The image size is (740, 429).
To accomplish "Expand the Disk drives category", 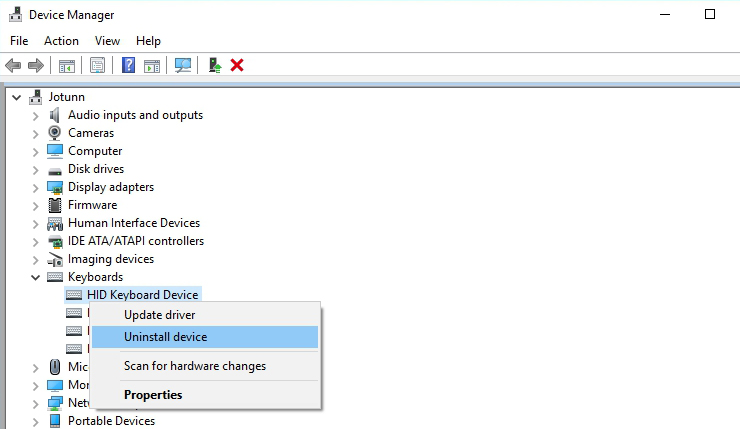I will point(36,169).
